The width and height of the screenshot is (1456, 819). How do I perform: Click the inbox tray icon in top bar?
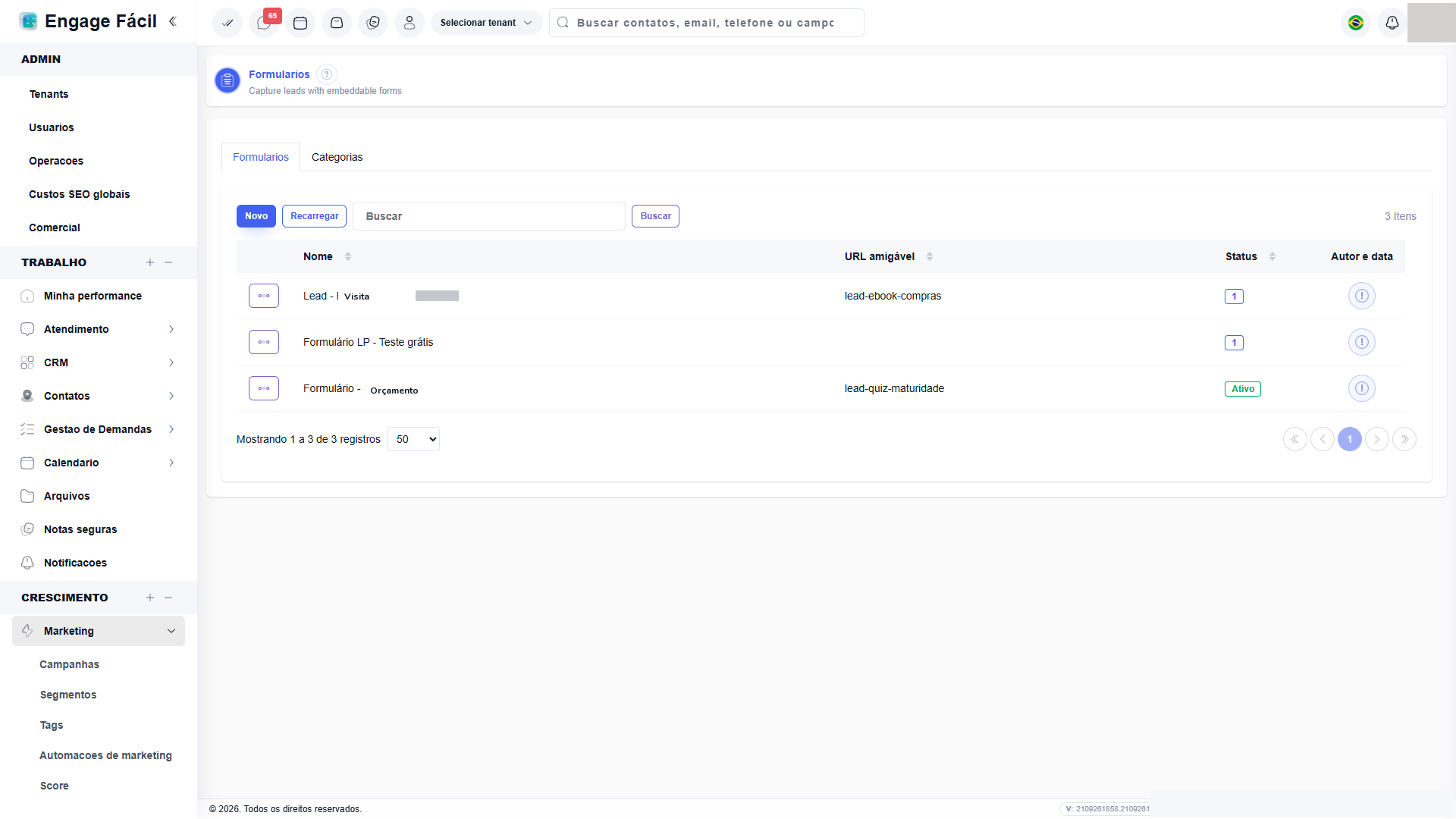(x=337, y=23)
